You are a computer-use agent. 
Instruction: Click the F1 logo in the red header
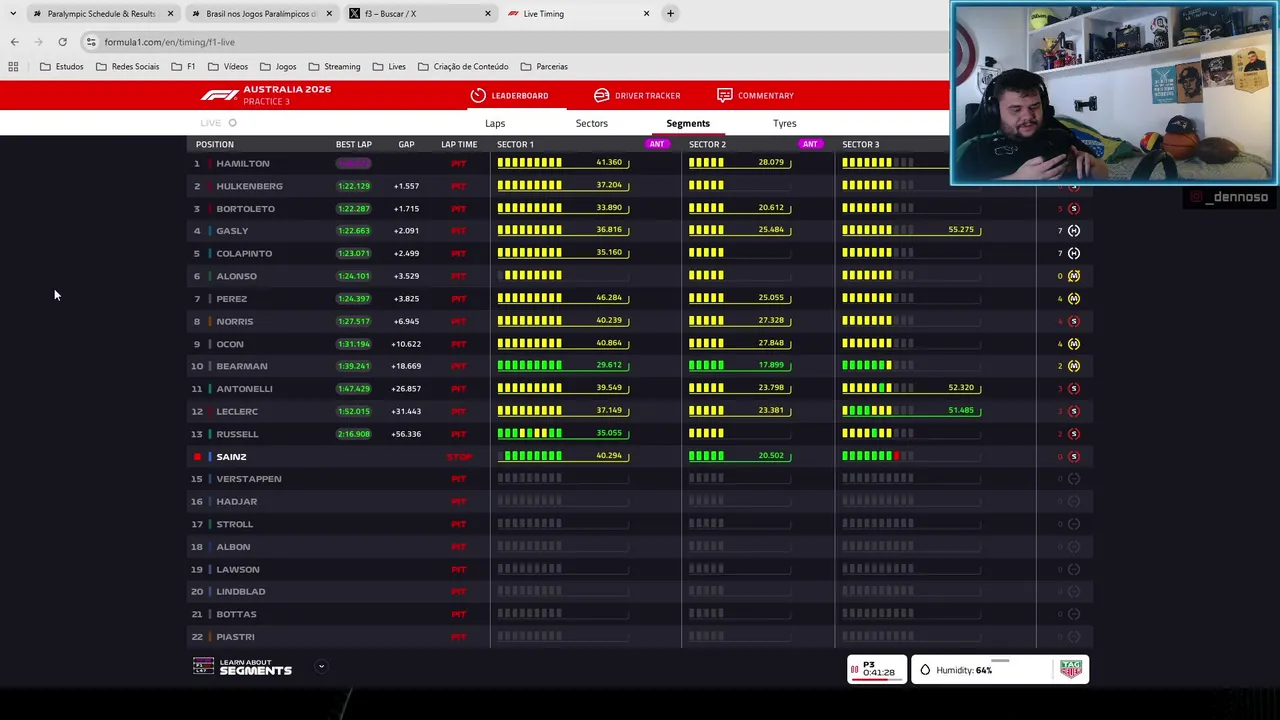[219, 95]
